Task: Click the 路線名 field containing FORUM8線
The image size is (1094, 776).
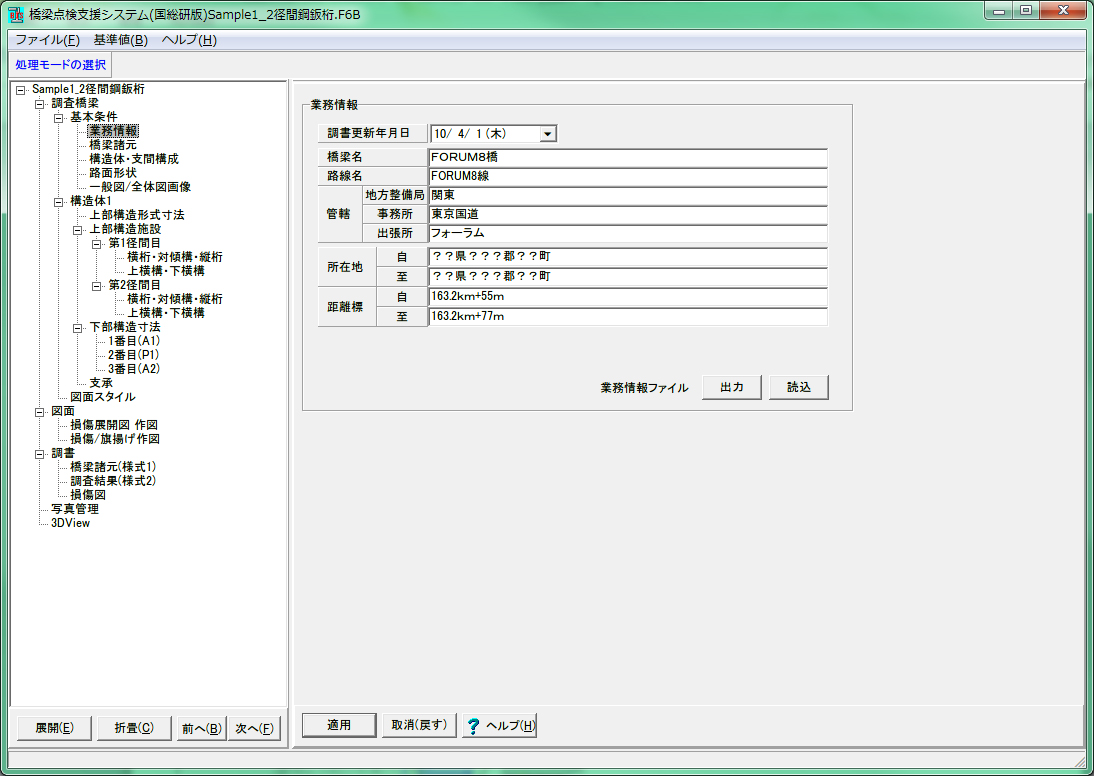Action: click(x=628, y=176)
